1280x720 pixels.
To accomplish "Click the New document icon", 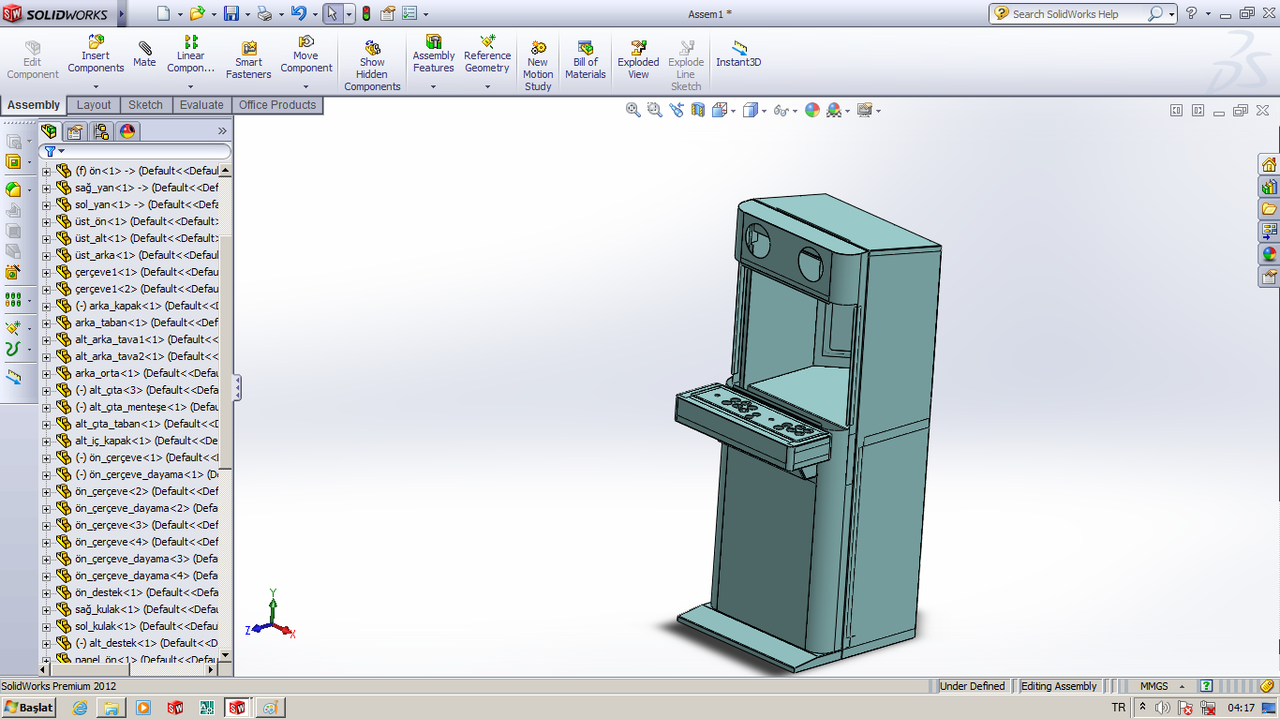I will pyautogui.click(x=164, y=14).
